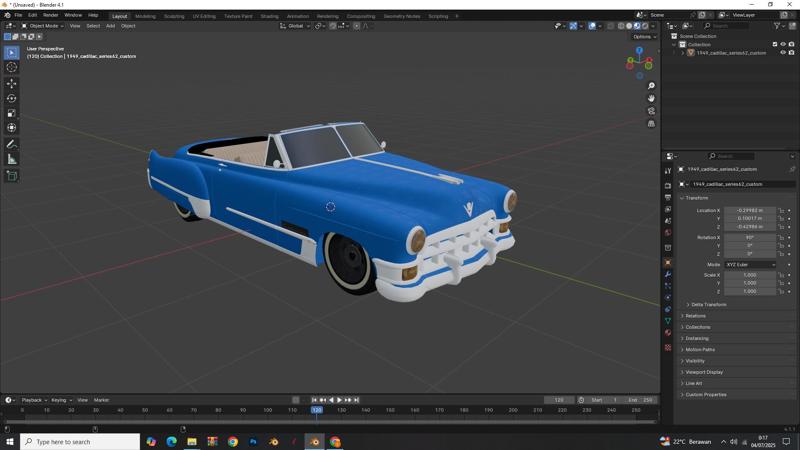
Task: Hide 1949_cadillac_series62_custom with its eye icon
Action: click(x=783, y=53)
